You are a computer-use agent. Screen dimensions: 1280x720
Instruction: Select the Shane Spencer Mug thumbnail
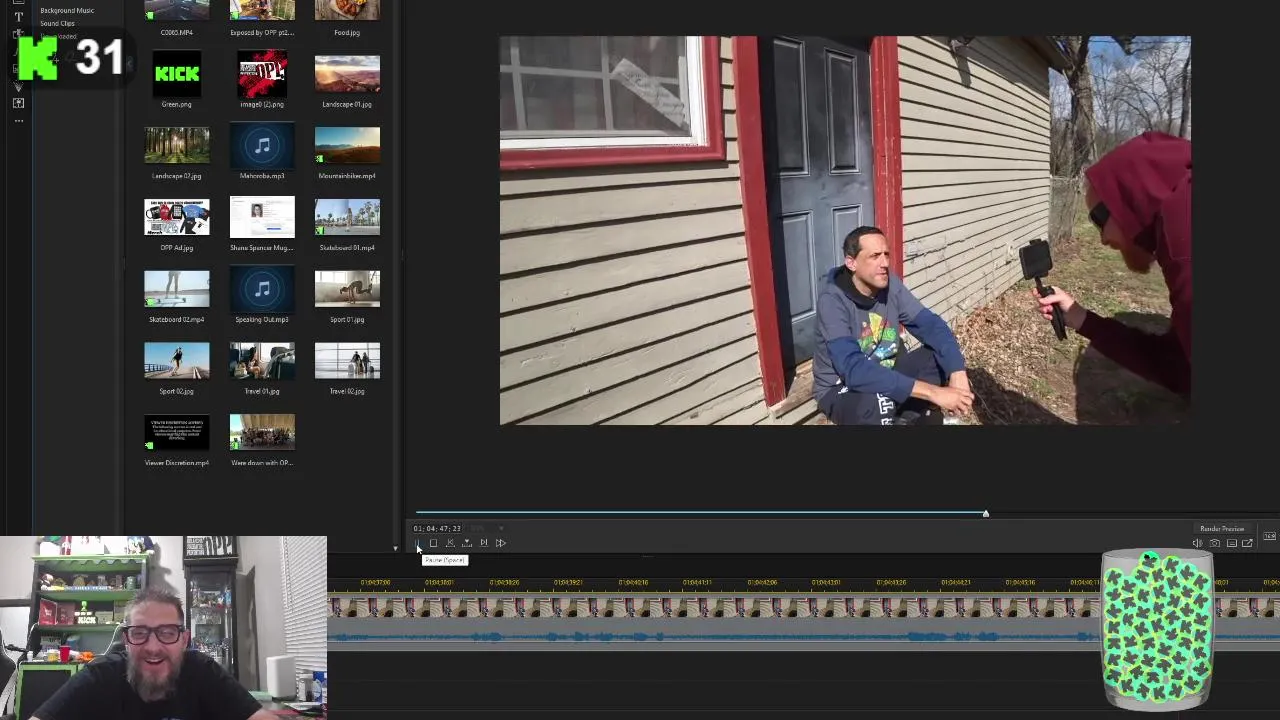click(x=262, y=217)
